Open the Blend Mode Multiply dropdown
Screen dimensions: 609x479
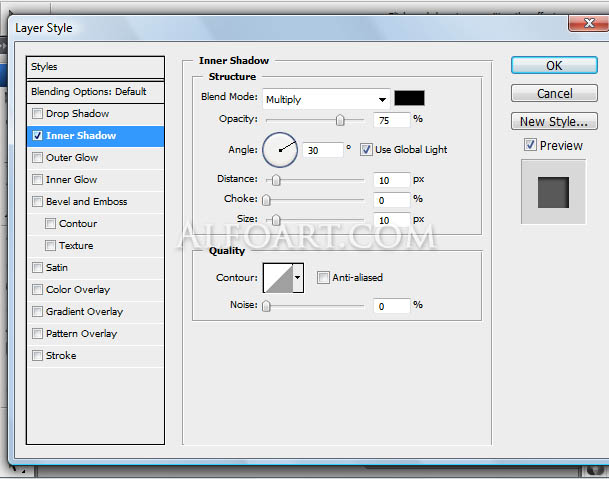tap(326, 99)
